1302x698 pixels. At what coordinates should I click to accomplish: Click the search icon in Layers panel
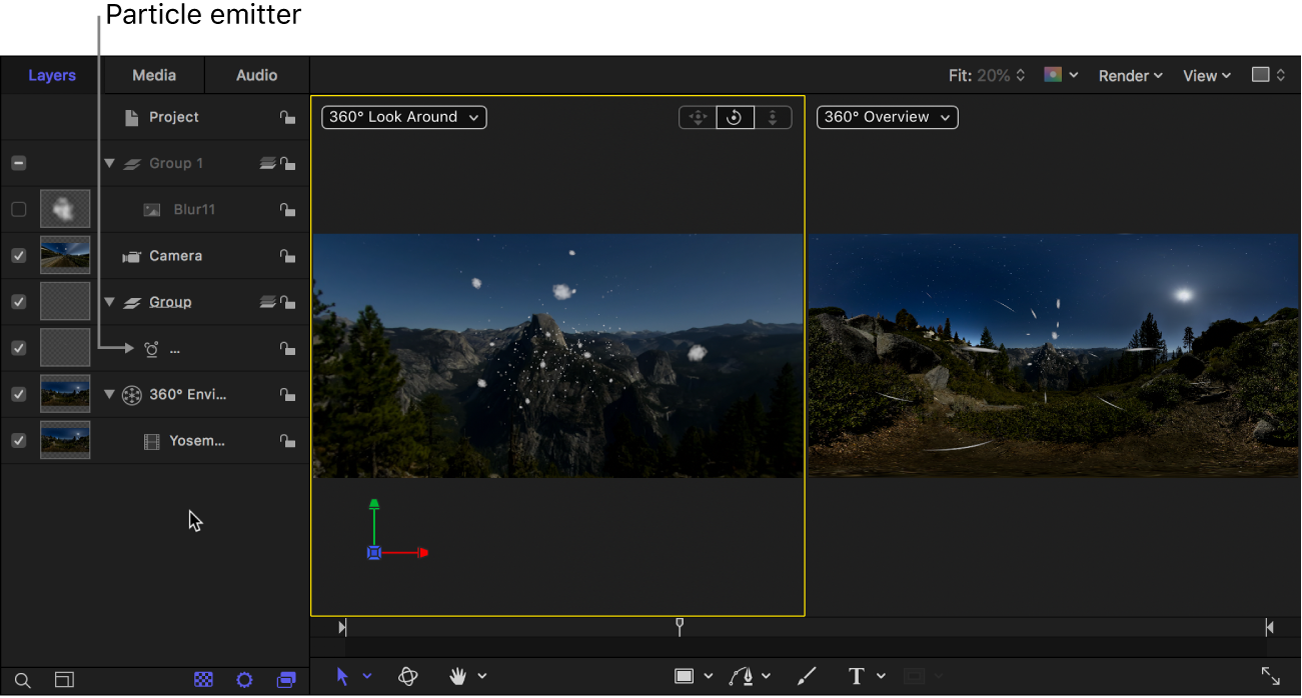(22, 680)
